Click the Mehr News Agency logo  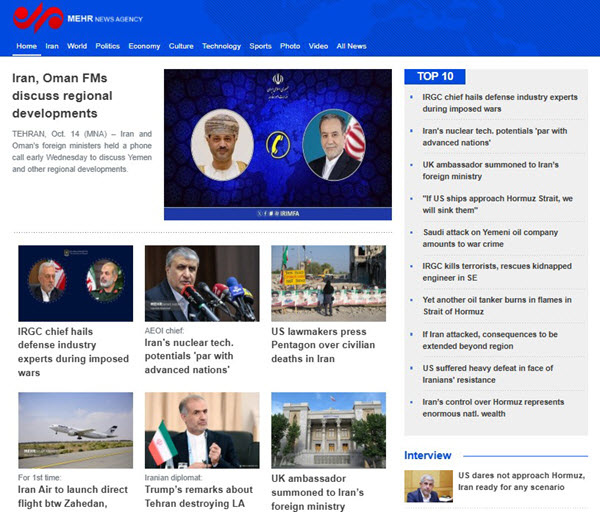[x=78, y=18]
